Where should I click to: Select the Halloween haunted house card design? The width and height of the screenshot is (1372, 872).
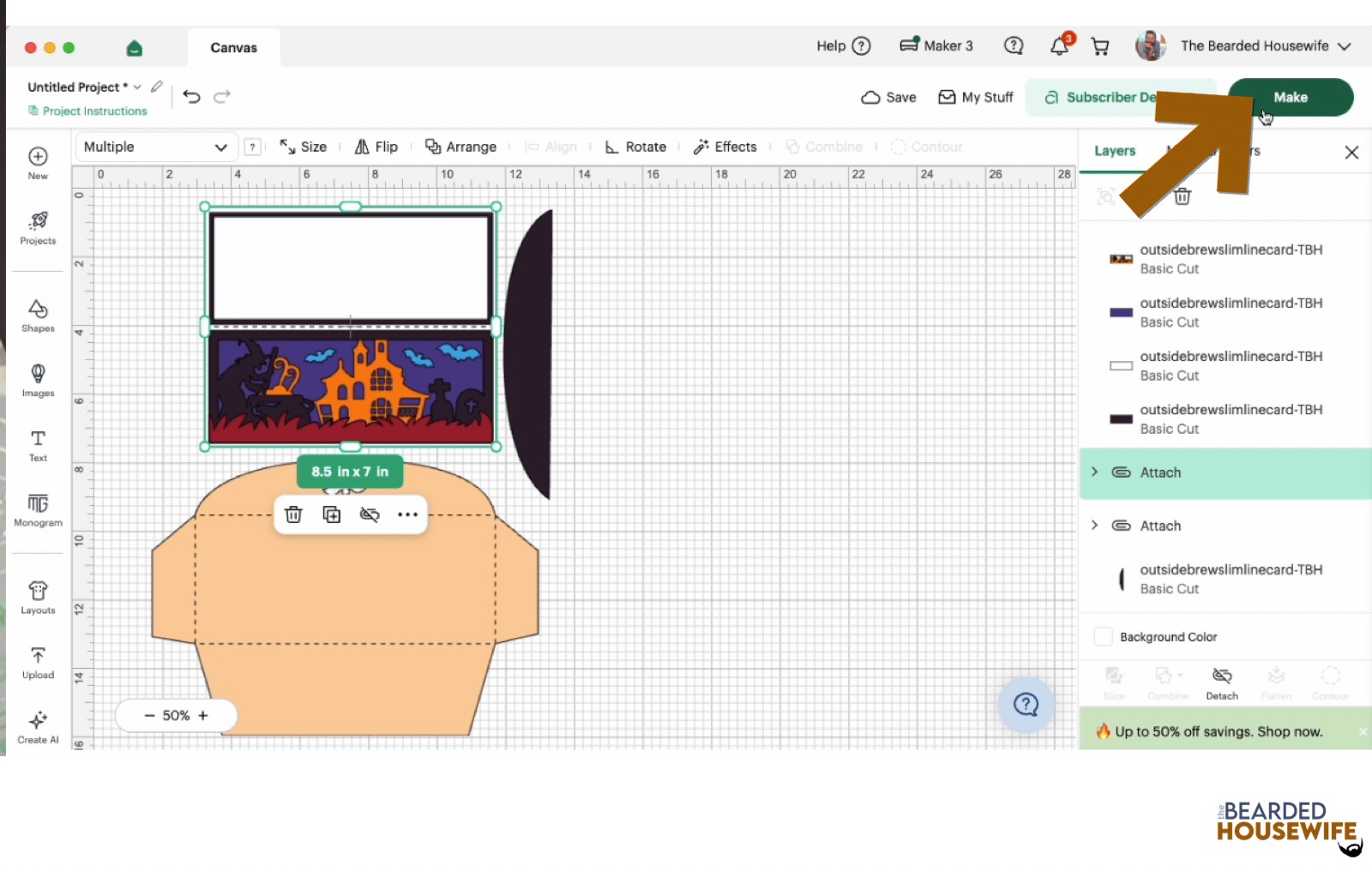click(351, 389)
